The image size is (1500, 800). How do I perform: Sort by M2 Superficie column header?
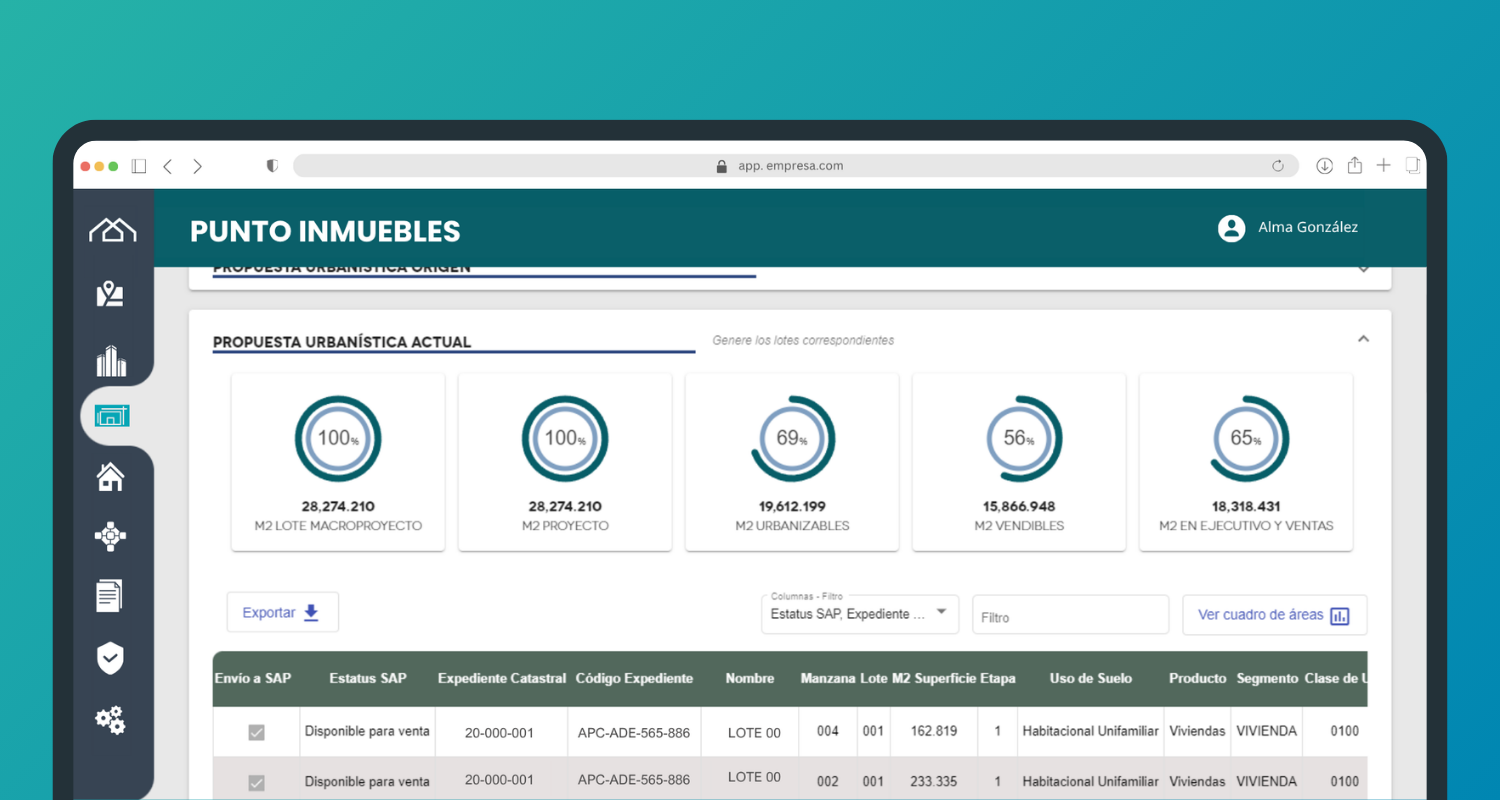pos(933,678)
